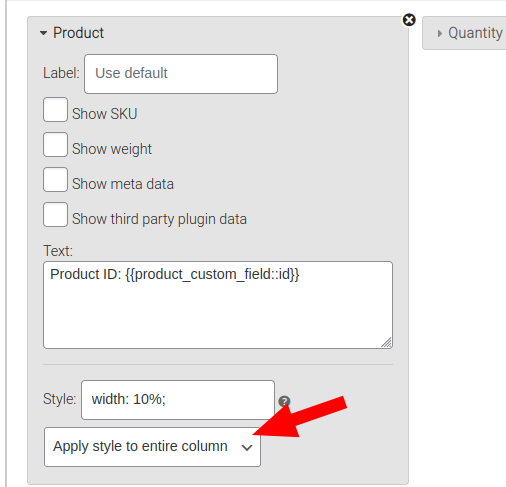Open the Apply style to entire column dropdown

(152, 447)
